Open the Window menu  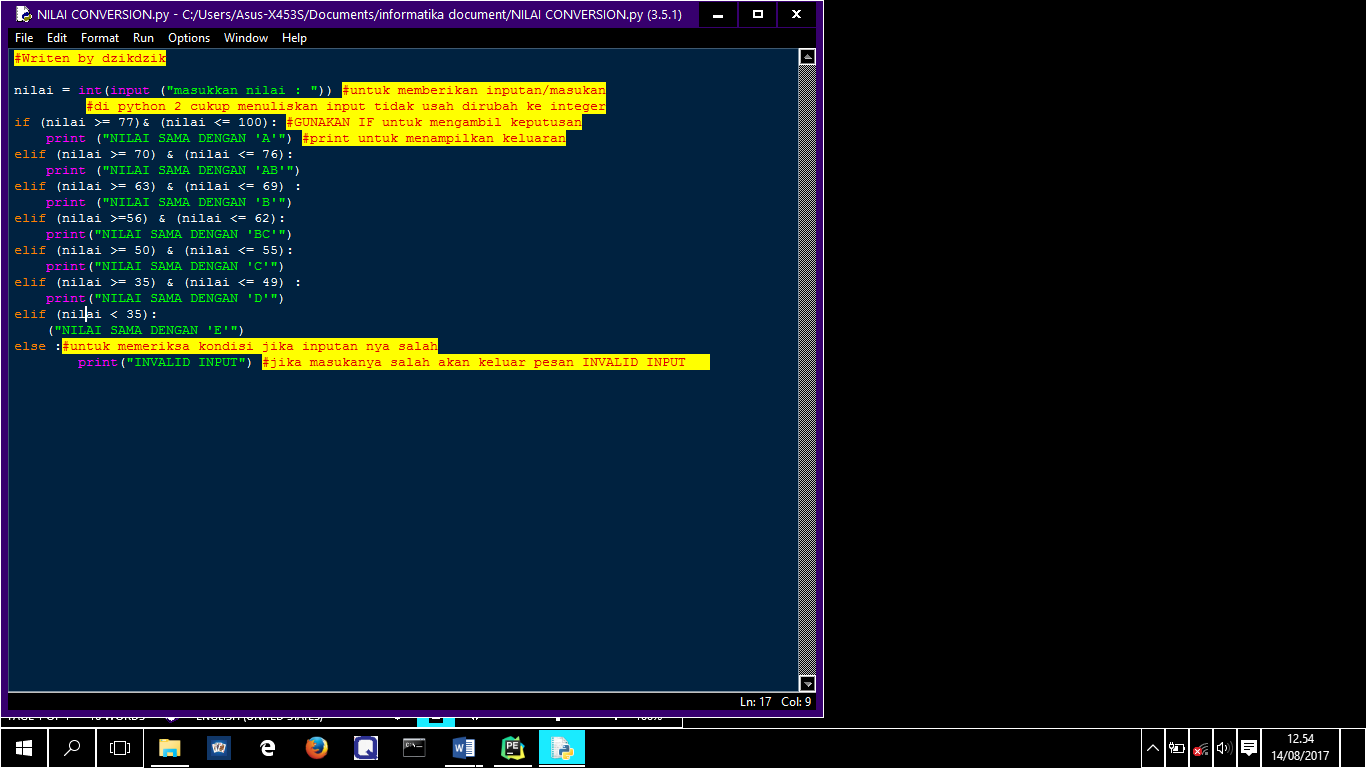(x=246, y=38)
